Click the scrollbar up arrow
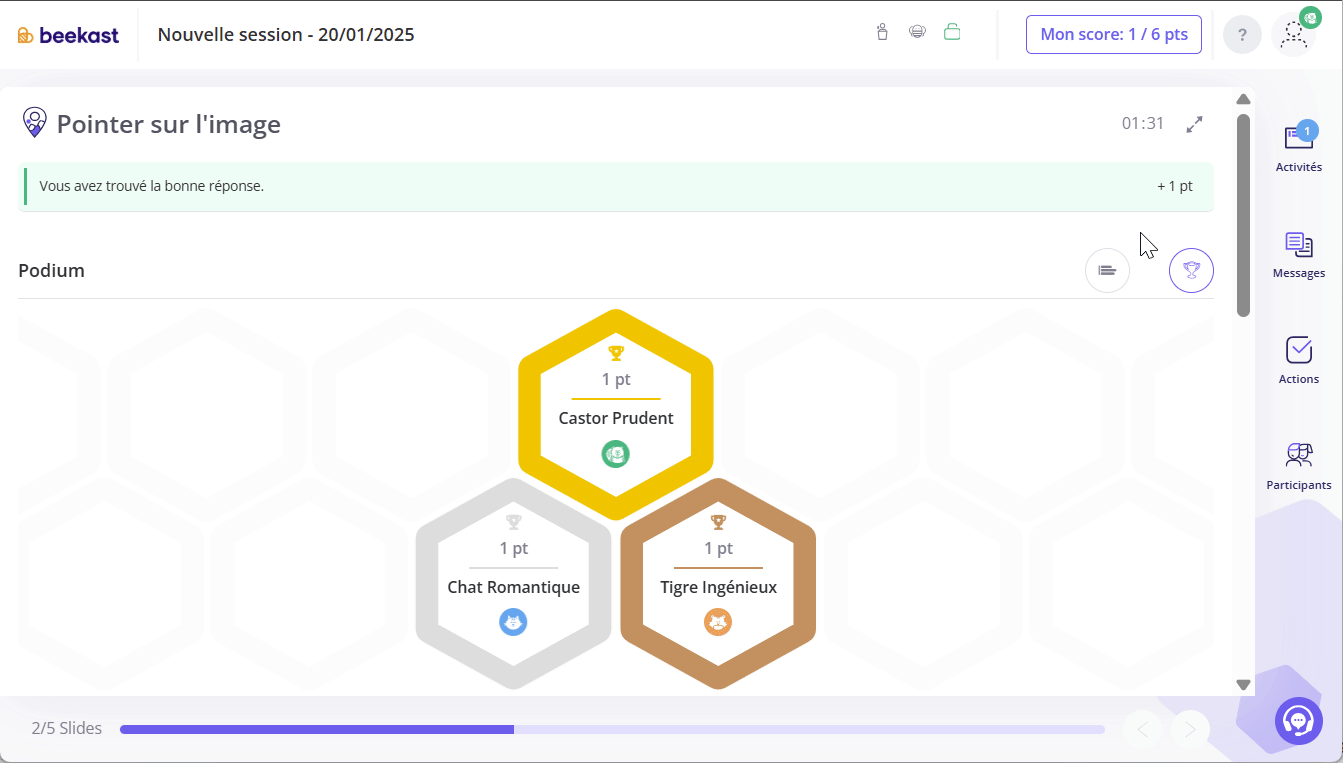This screenshot has width=1343, height=763. coord(1243,99)
